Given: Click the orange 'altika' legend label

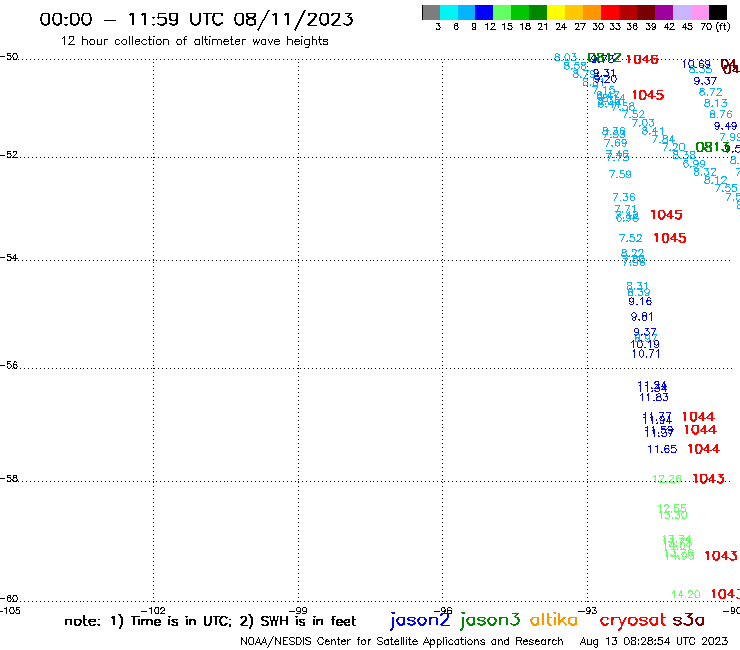Looking at the screenshot, I should pos(554,620).
